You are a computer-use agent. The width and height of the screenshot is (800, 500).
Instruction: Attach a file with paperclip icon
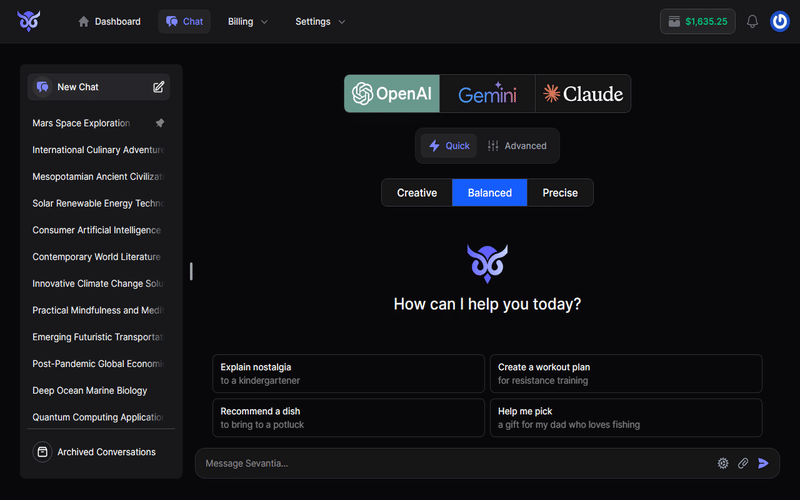(x=743, y=463)
